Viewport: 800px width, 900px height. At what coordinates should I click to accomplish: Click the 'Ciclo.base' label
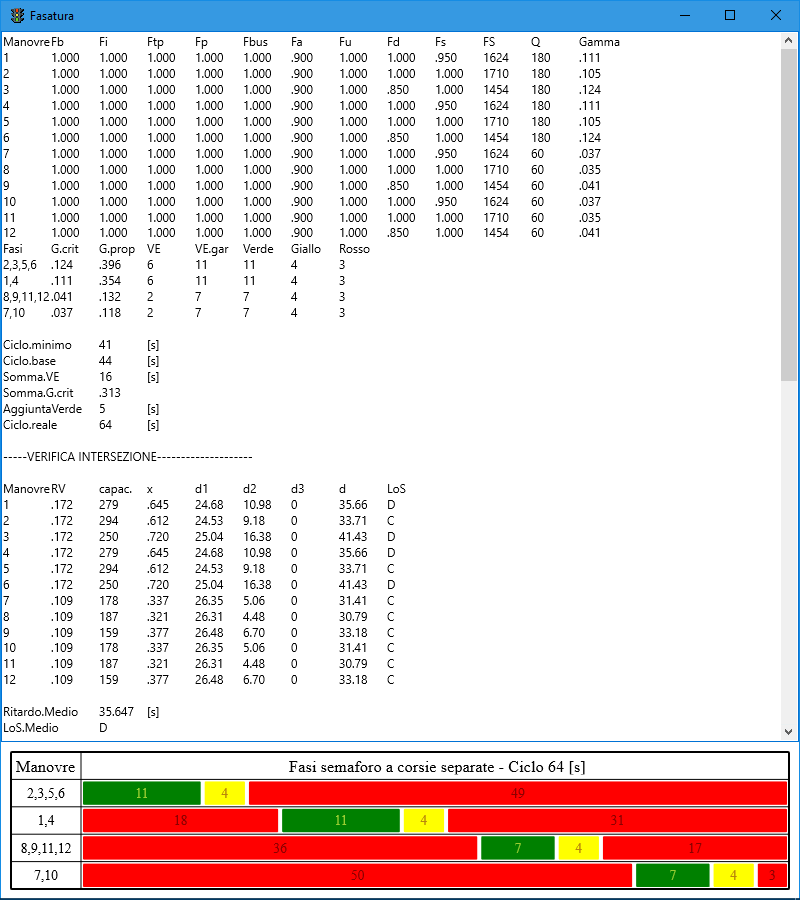pyautogui.click(x=29, y=361)
